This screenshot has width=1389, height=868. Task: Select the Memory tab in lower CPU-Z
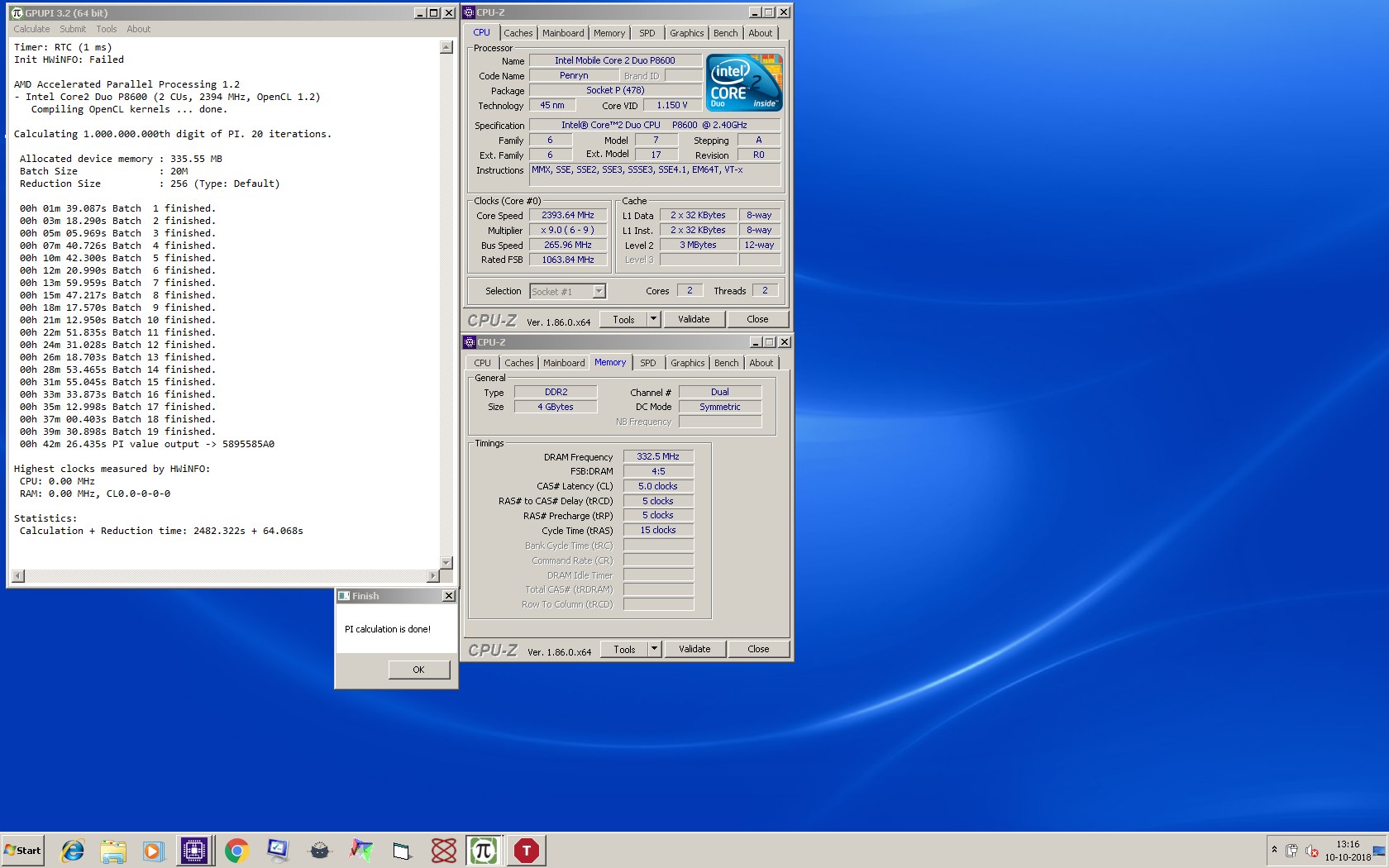[x=610, y=362]
